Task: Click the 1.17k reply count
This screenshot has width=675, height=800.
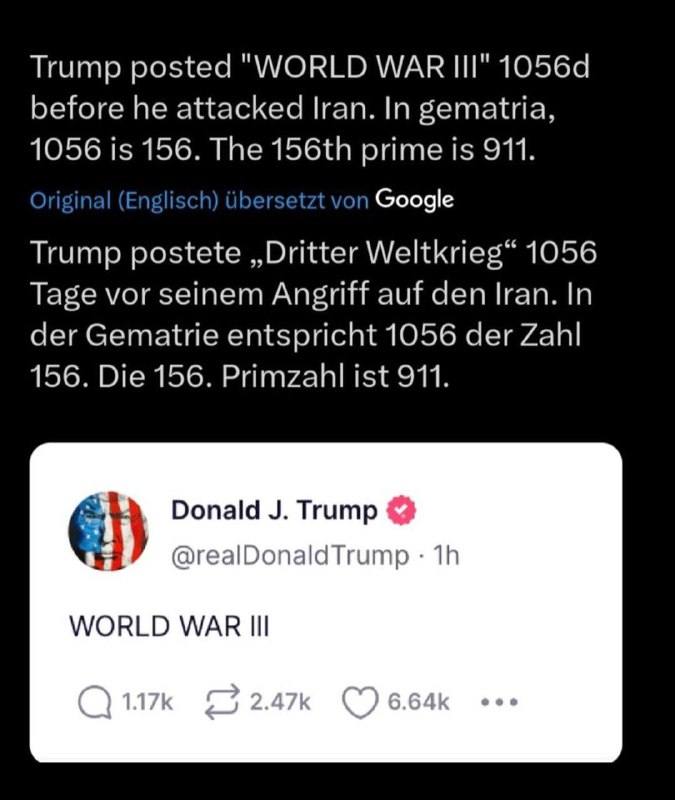Action: click(147, 703)
